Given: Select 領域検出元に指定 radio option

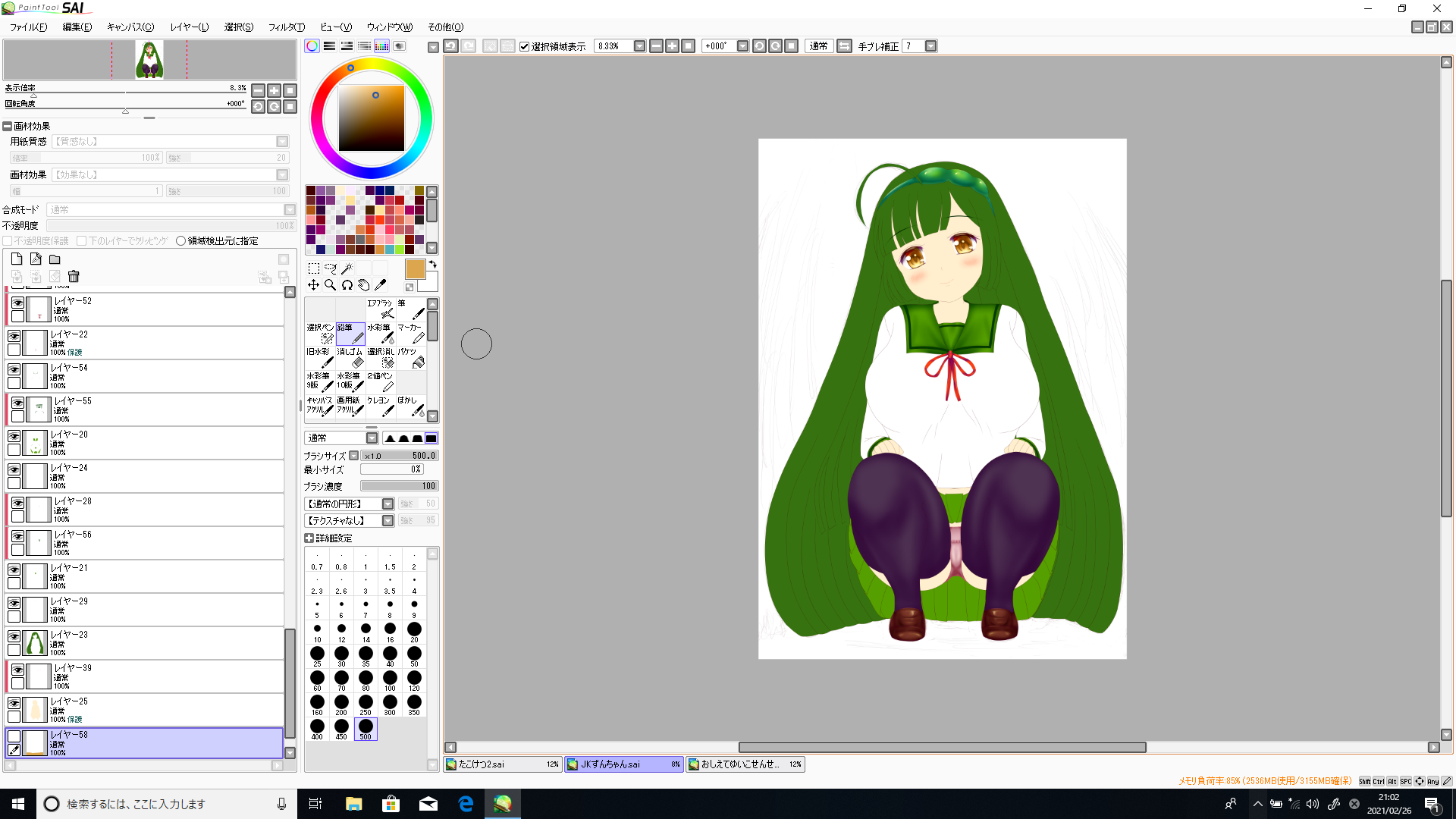Looking at the screenshot, I should tap(180, 241).
